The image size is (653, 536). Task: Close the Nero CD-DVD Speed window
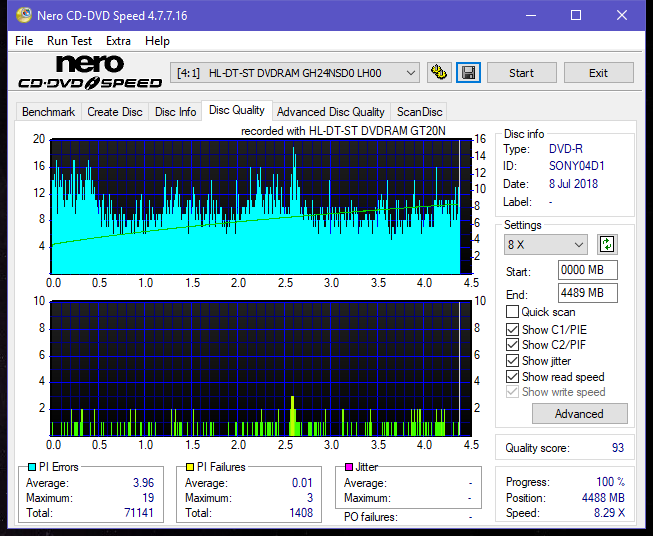(622, 15)
